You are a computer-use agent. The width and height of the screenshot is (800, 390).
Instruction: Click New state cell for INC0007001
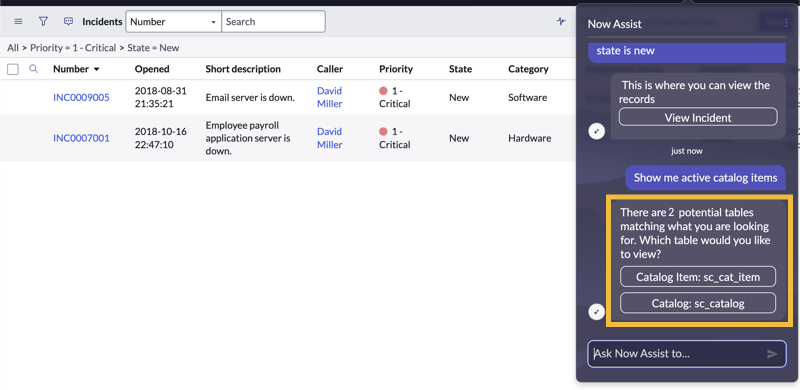point(459,138)
